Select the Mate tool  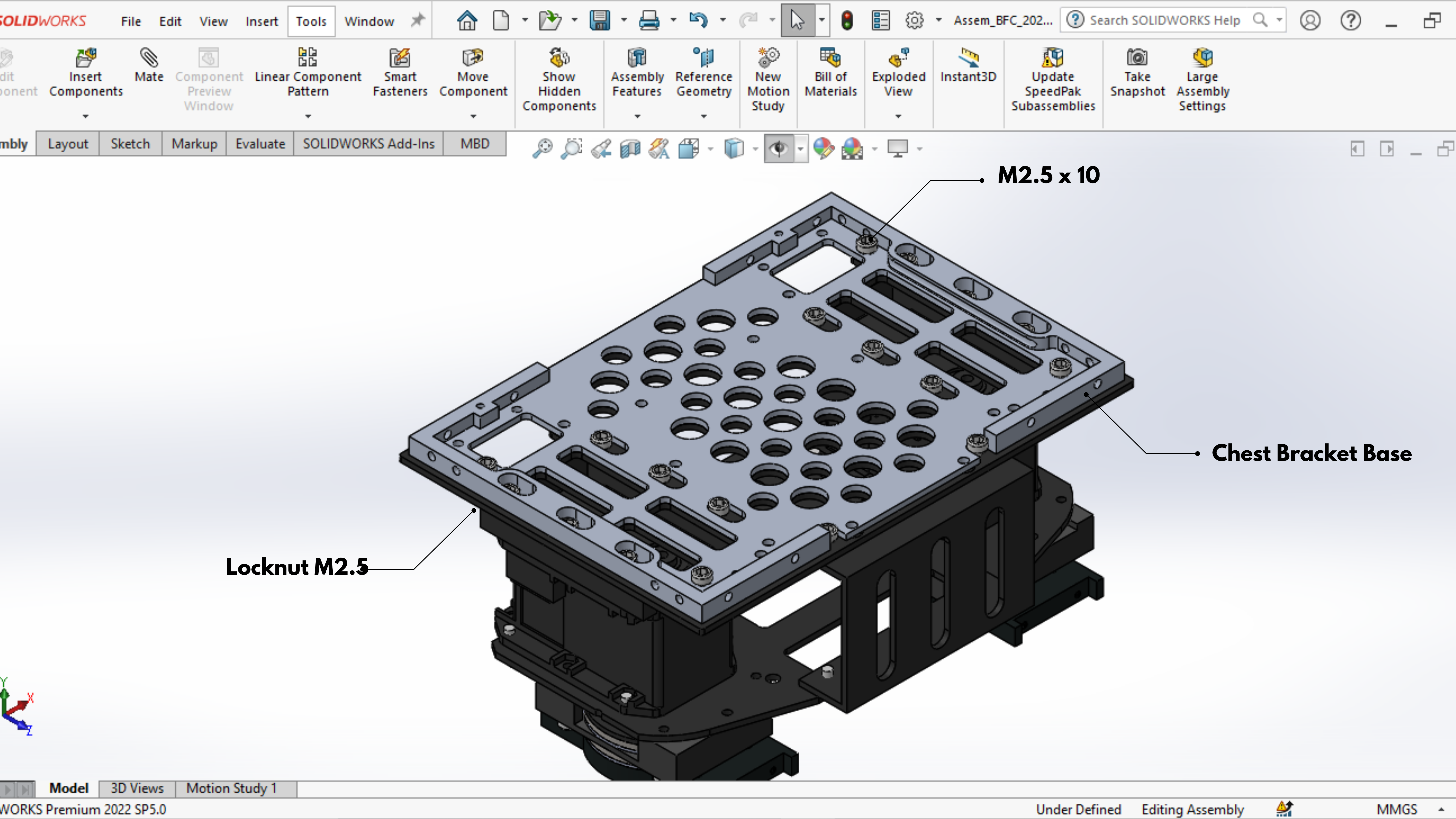pos(149,66)
